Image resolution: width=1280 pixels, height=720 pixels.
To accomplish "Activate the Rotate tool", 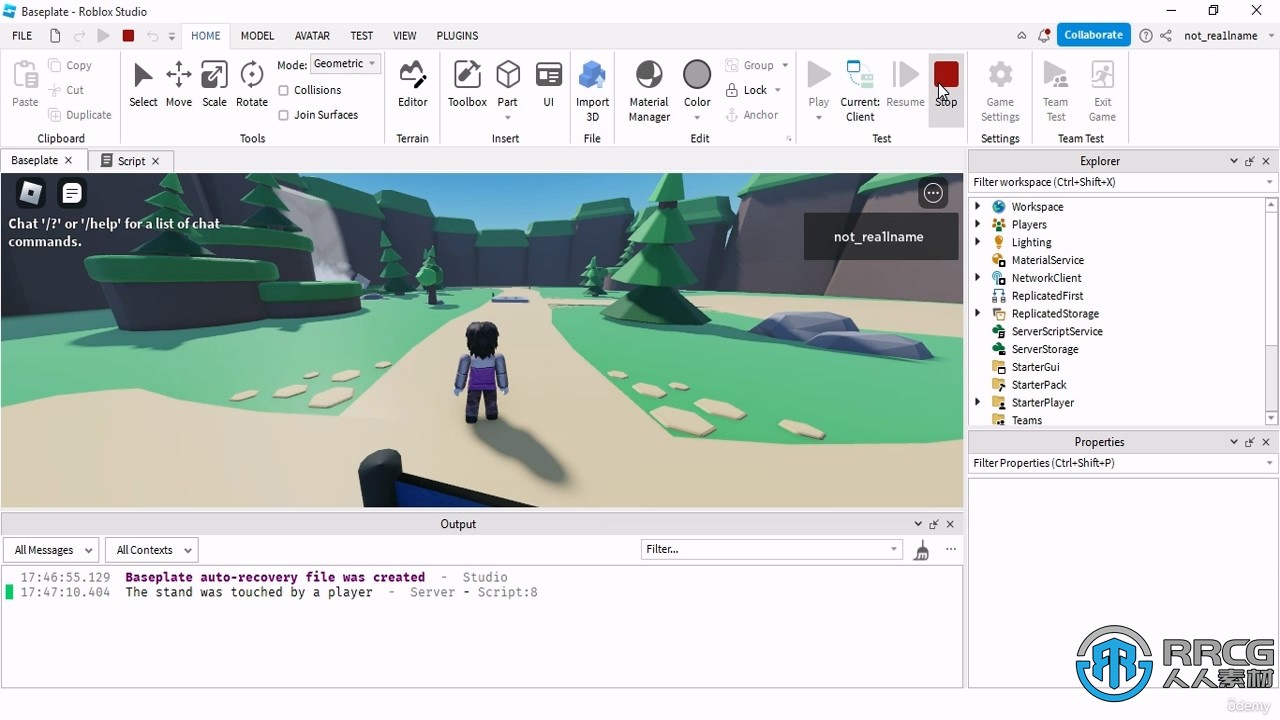I will pos(252,75).
